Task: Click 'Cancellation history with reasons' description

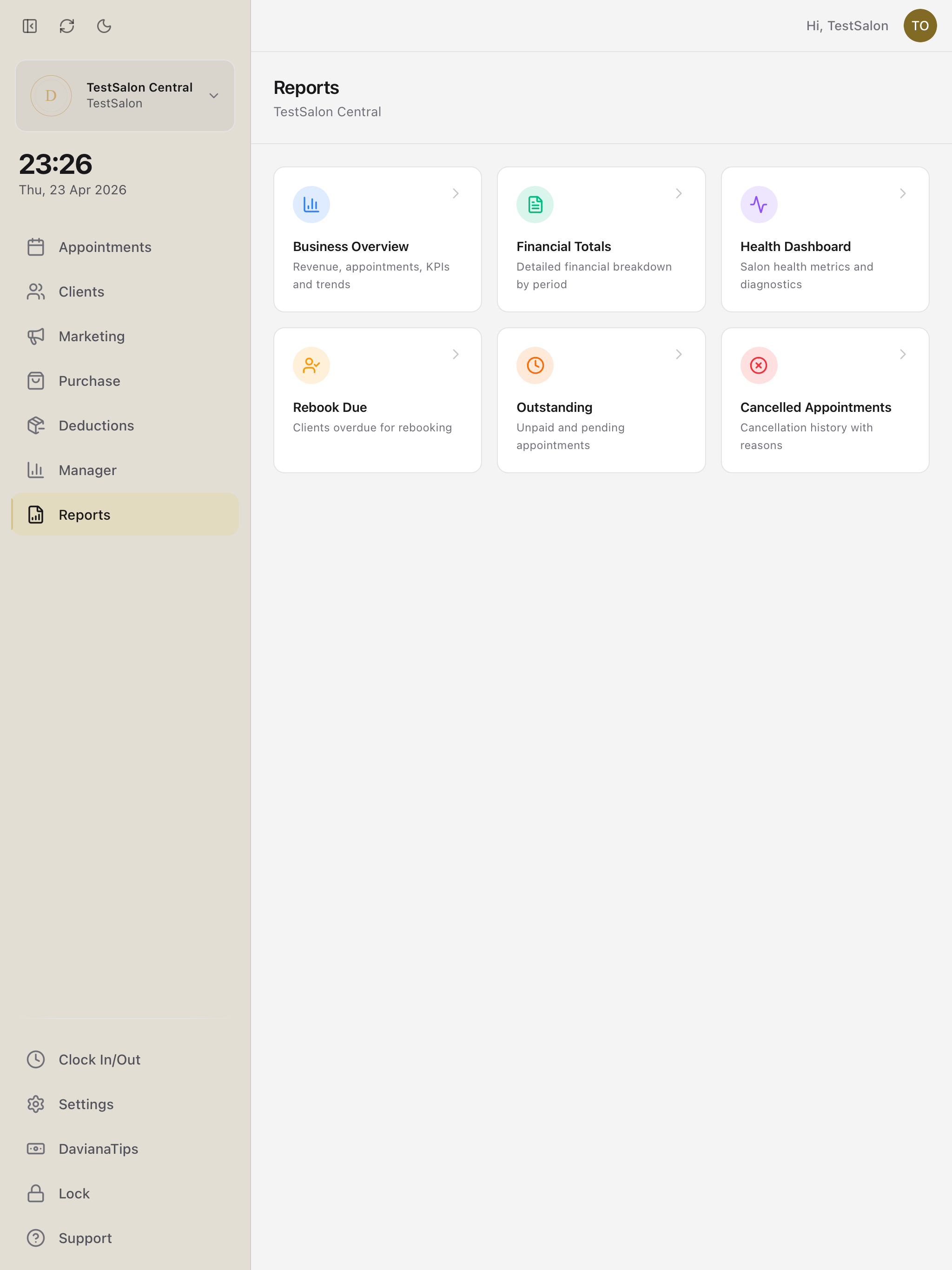Action: [x=806, y=437]
